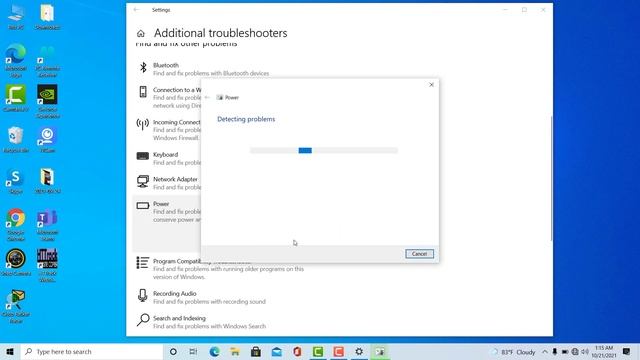The width and height of the screenshot is (640, 360).
Task: Open File Explorer from the taskbar
Action: pos(235,351)
